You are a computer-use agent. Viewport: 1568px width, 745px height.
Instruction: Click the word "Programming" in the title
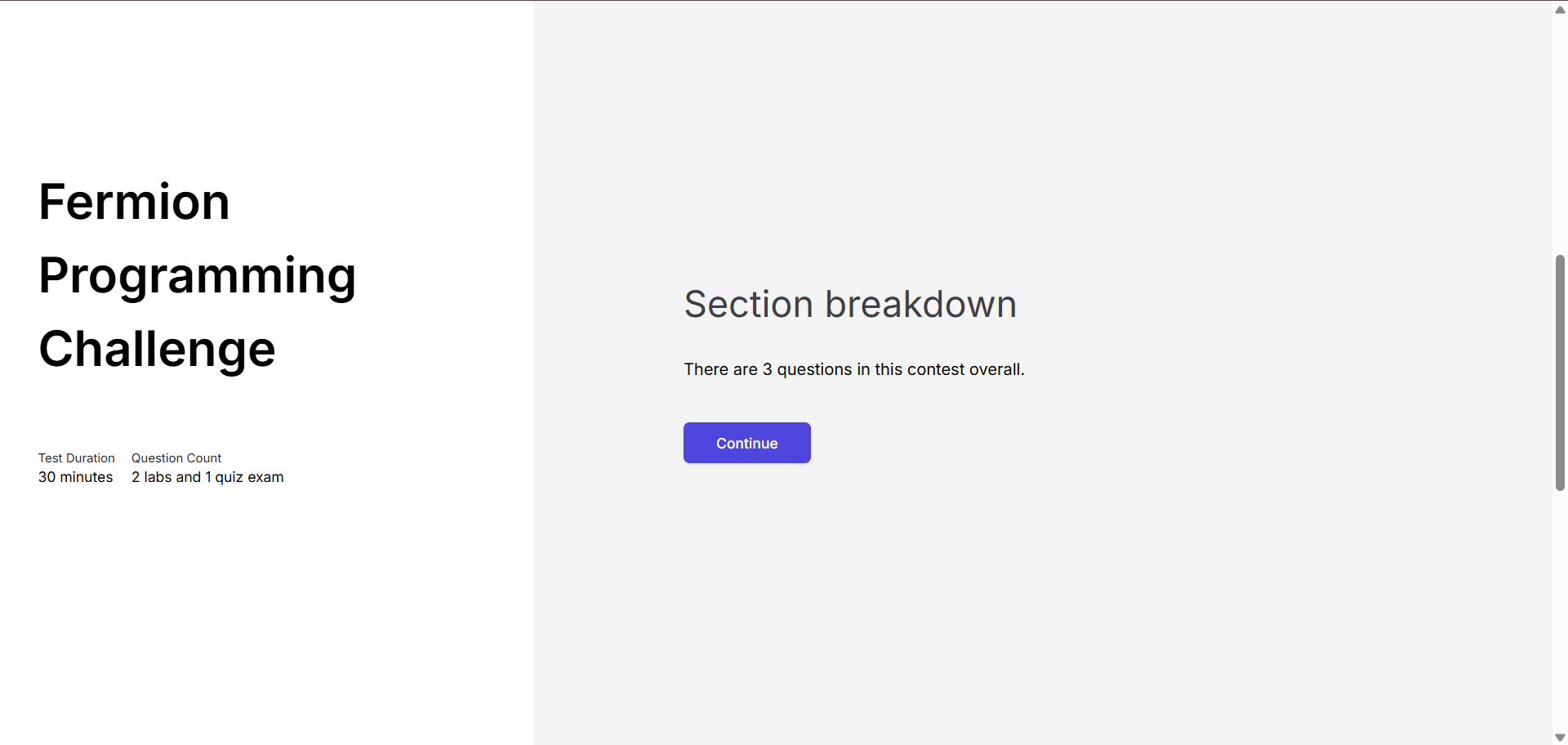(197, 275)
